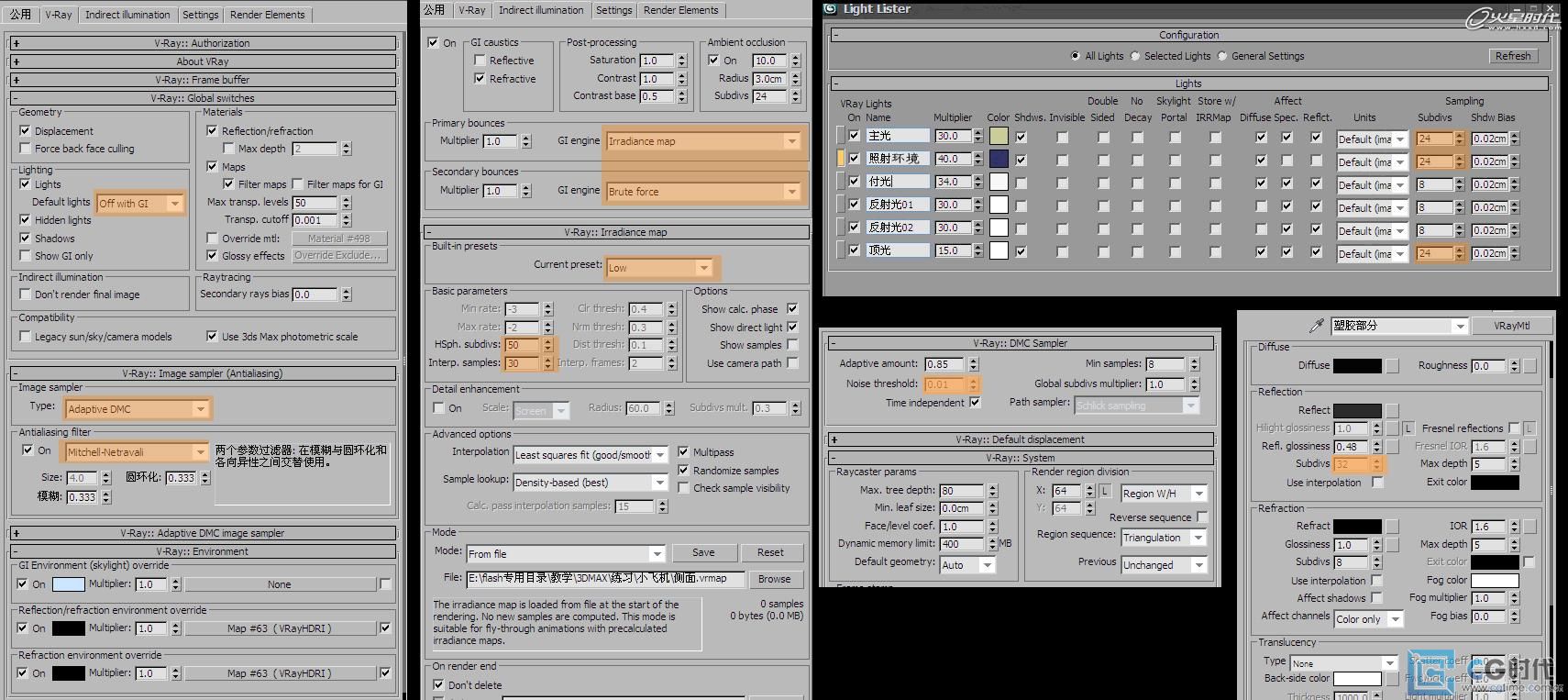Click the Roughness map slot button

[x=1529, y=366]
